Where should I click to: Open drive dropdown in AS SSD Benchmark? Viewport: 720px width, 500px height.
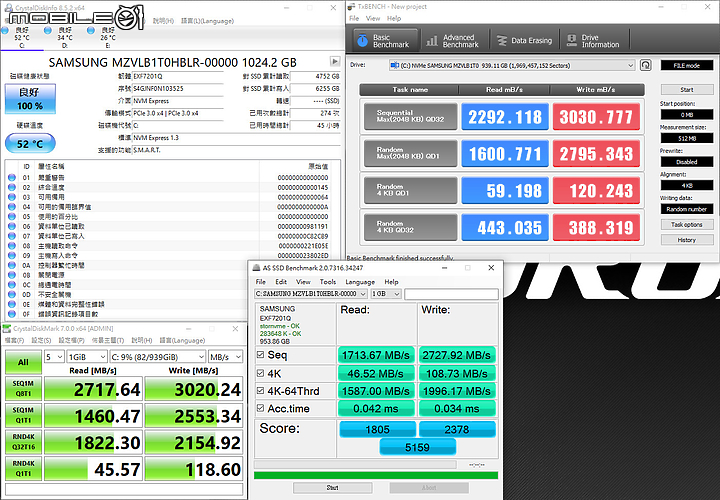pos(311,293)
